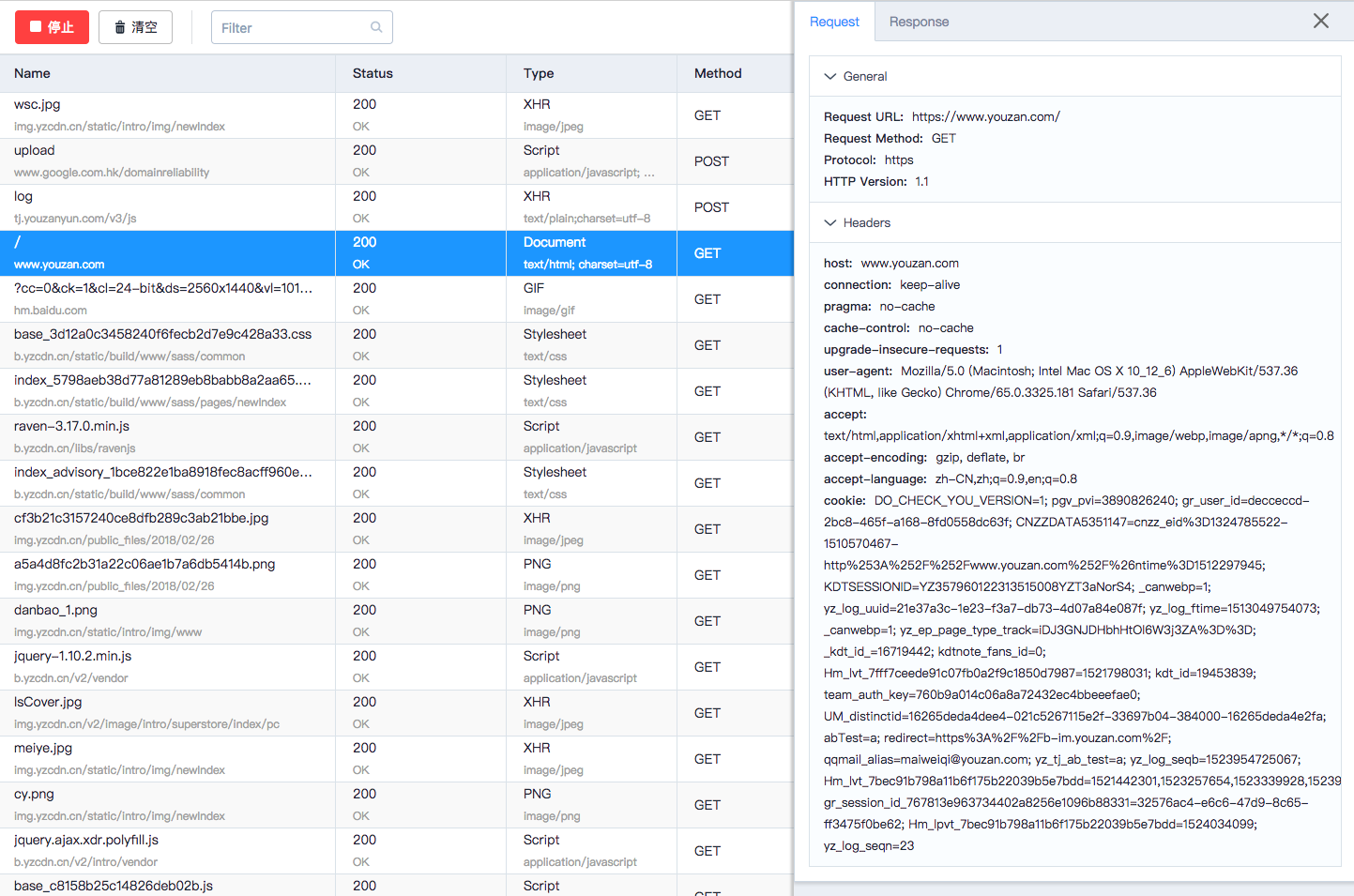Click the yz_log_seqn=23 cookie text
Image resolution: width=1354 pixels, height=896 pixels.
[869, 845]
